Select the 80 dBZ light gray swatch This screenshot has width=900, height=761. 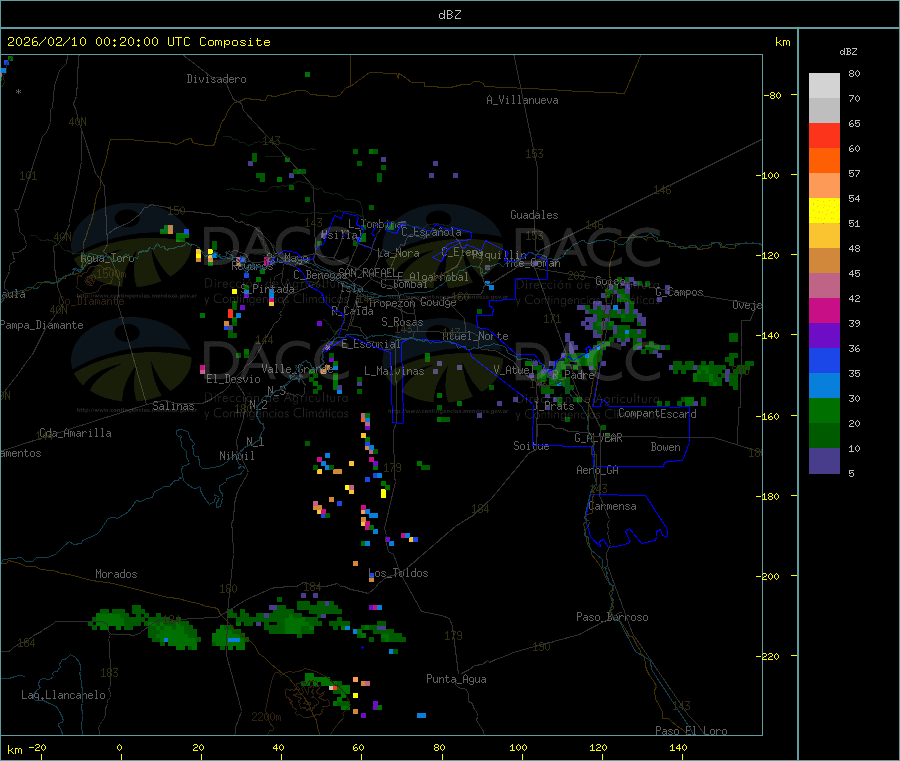(x=824, y=86)
